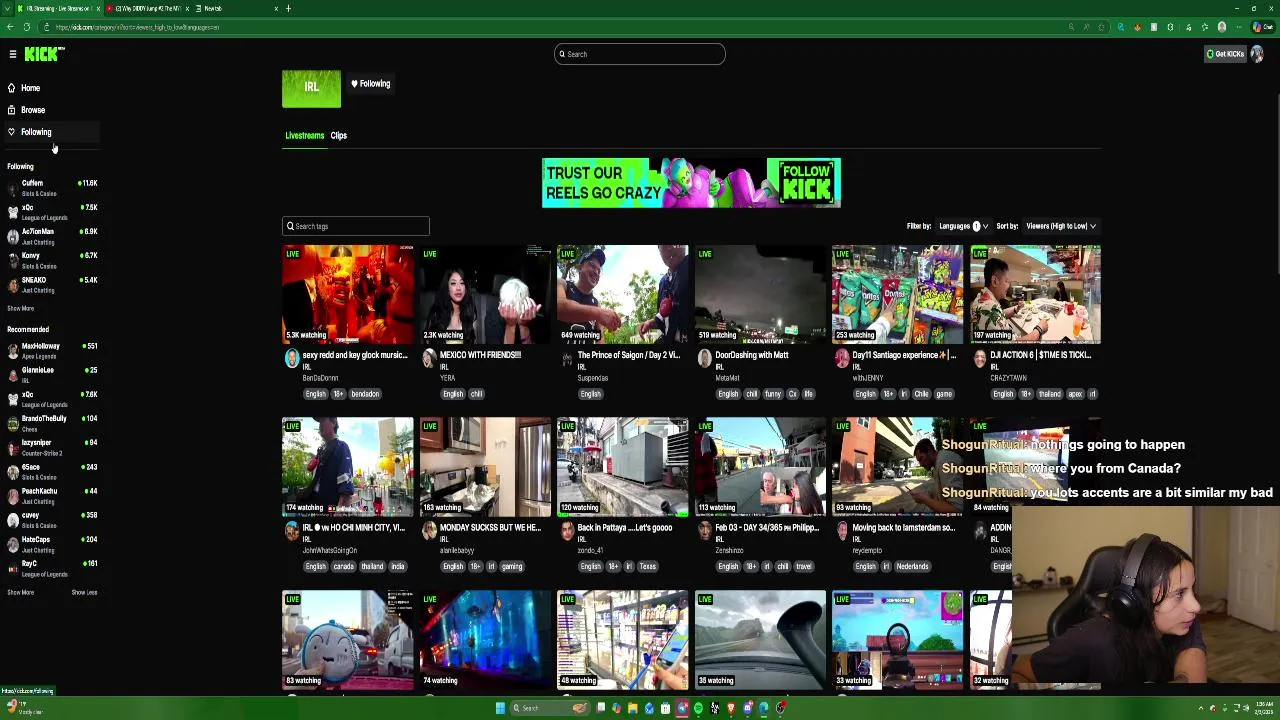Open Feb 03 DAY 34/365 stream title

765,528
